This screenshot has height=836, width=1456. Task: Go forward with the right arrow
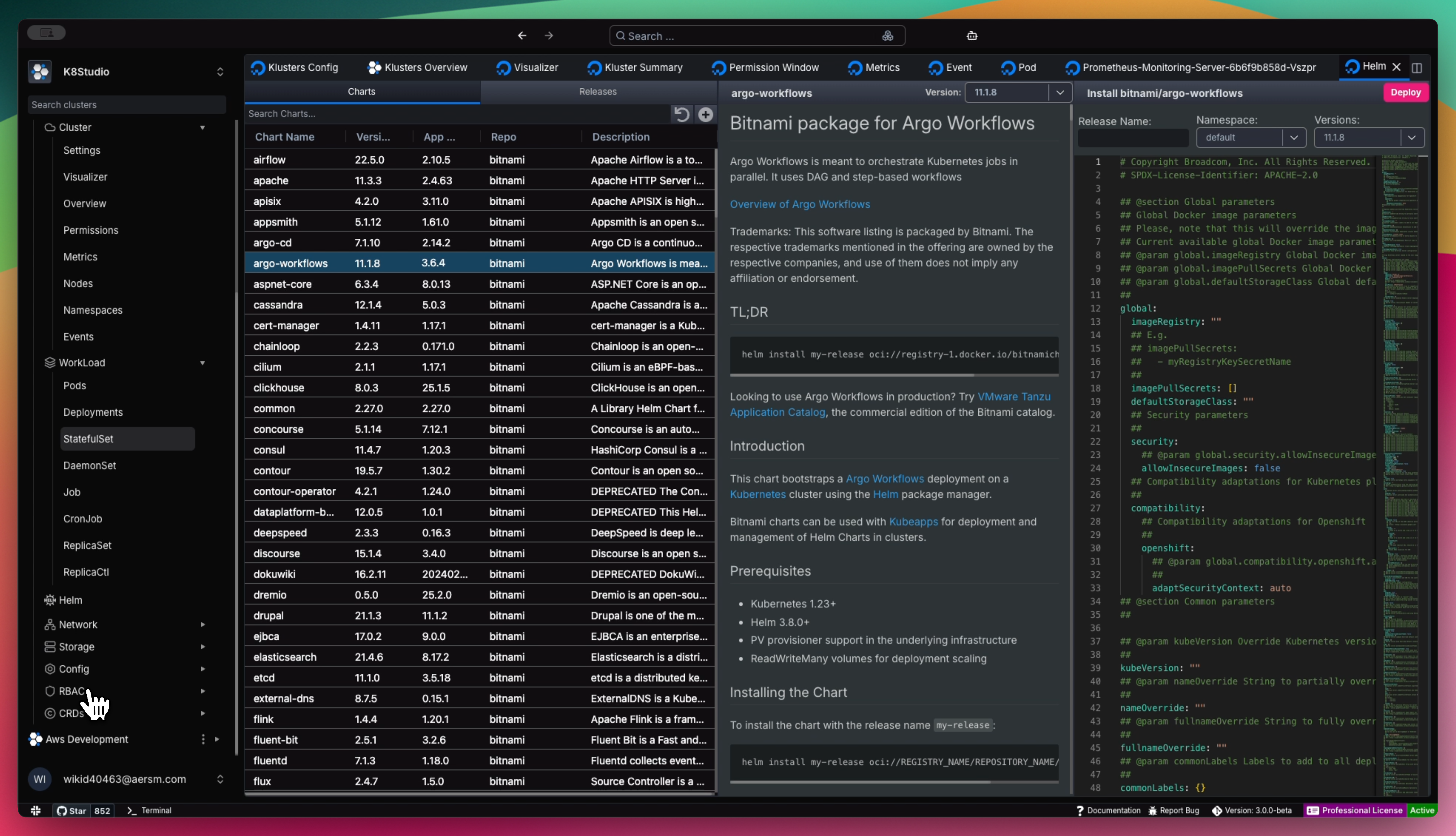pyautogui.click(x=549, y=36)
